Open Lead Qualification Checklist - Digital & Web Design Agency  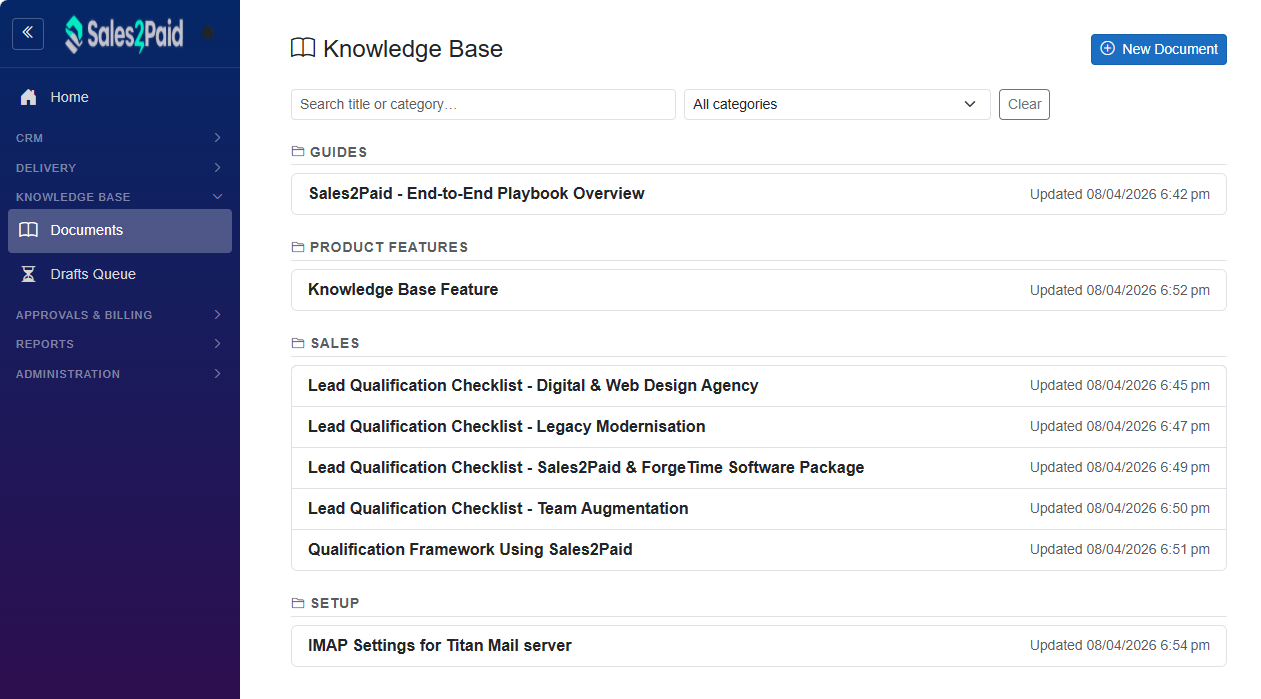tap(758, 386)
